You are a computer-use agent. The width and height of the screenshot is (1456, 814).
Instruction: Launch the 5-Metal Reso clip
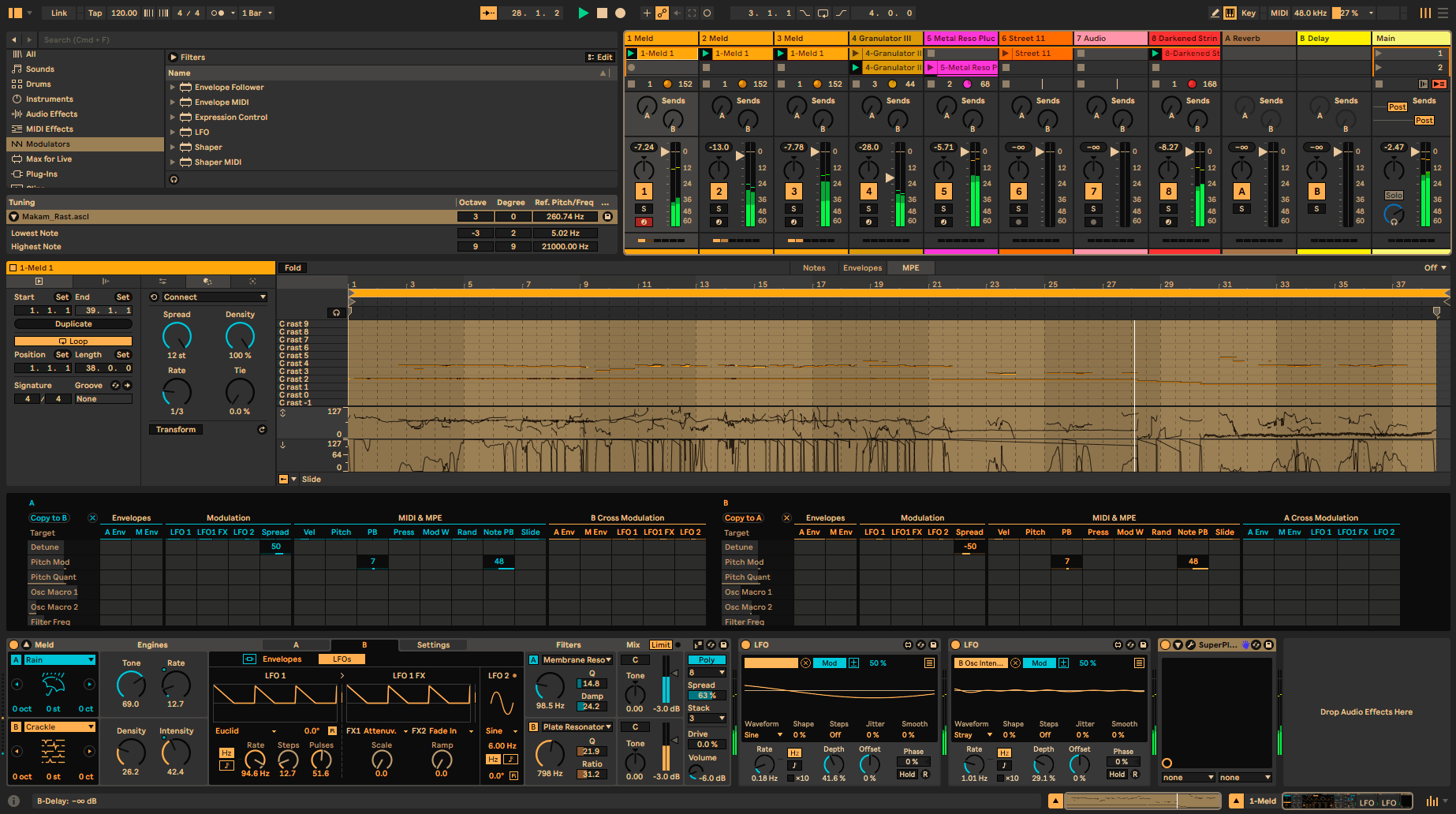pyautogui.click(x=931, y=68)
